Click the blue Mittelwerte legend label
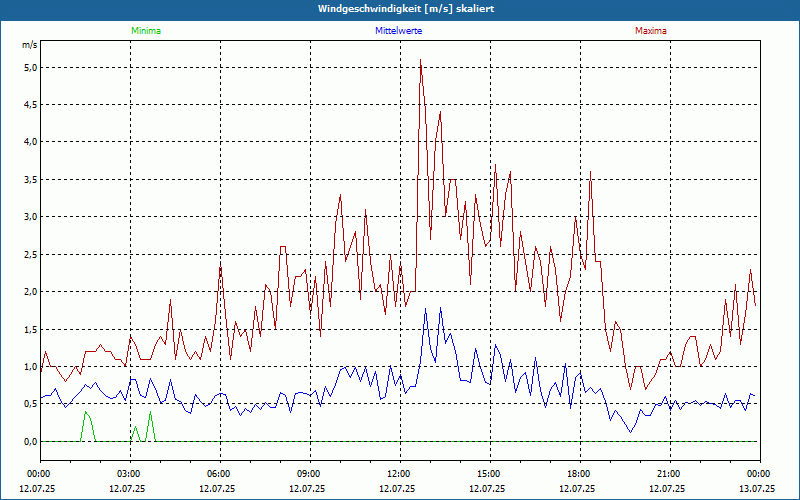This screenshot has height=500, width=800. click(398, 31)
